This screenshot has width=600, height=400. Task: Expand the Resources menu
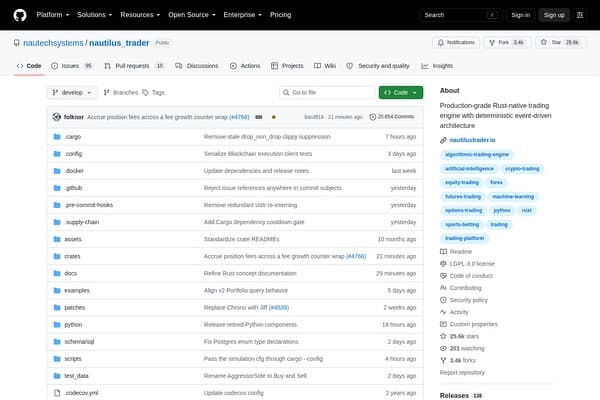click(140, 15)
